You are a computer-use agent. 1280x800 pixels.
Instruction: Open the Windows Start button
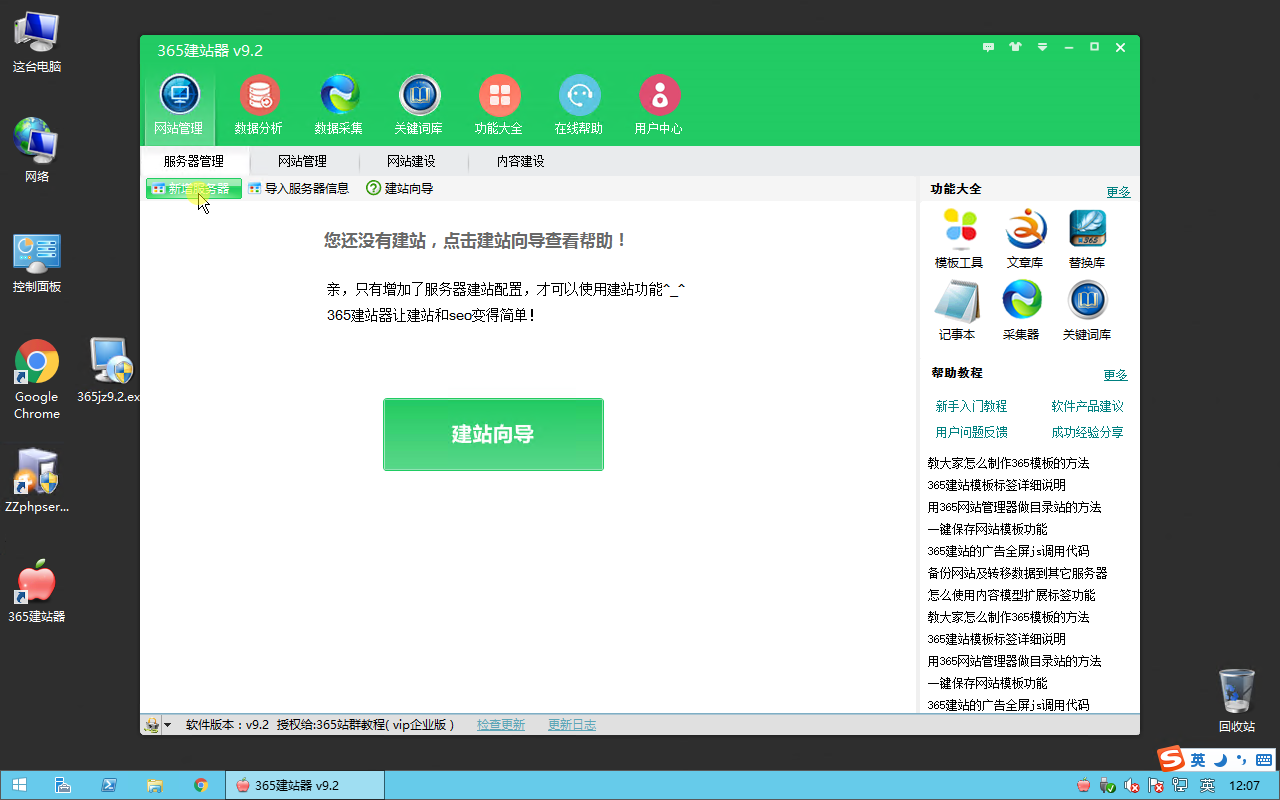(x=20, y=785)
